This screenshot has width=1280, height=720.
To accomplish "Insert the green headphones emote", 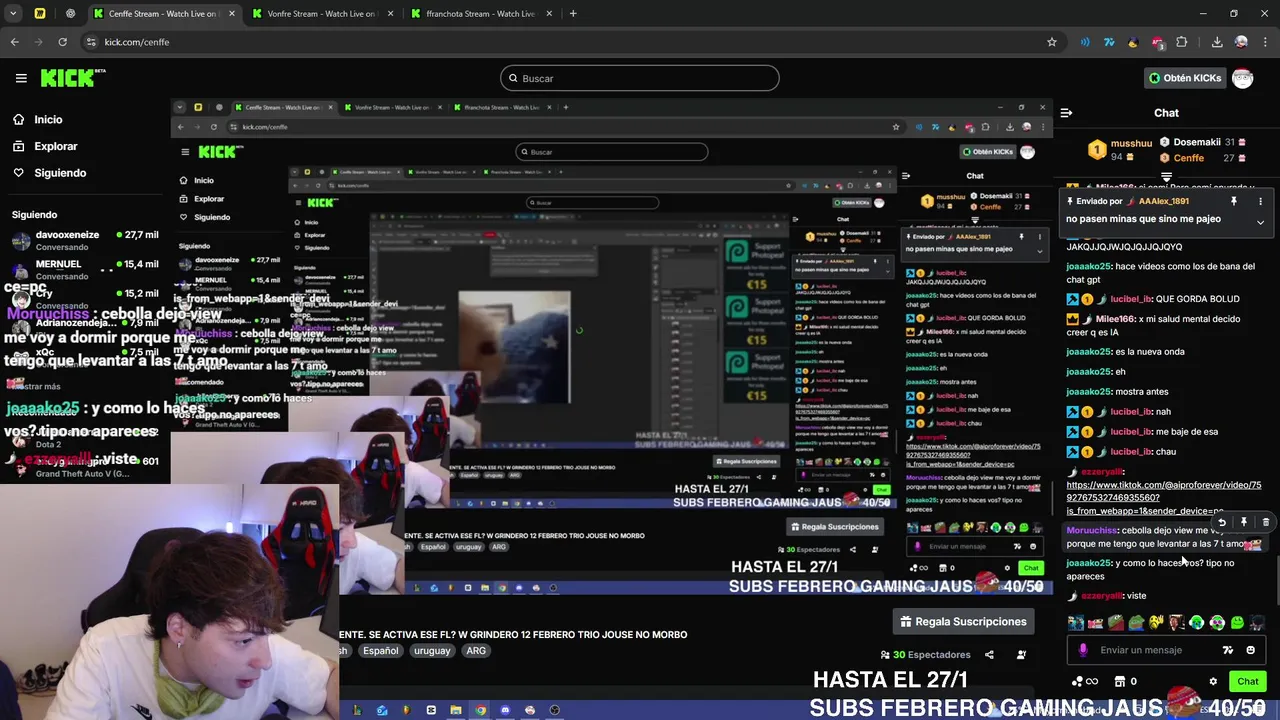I will 1196,622.
